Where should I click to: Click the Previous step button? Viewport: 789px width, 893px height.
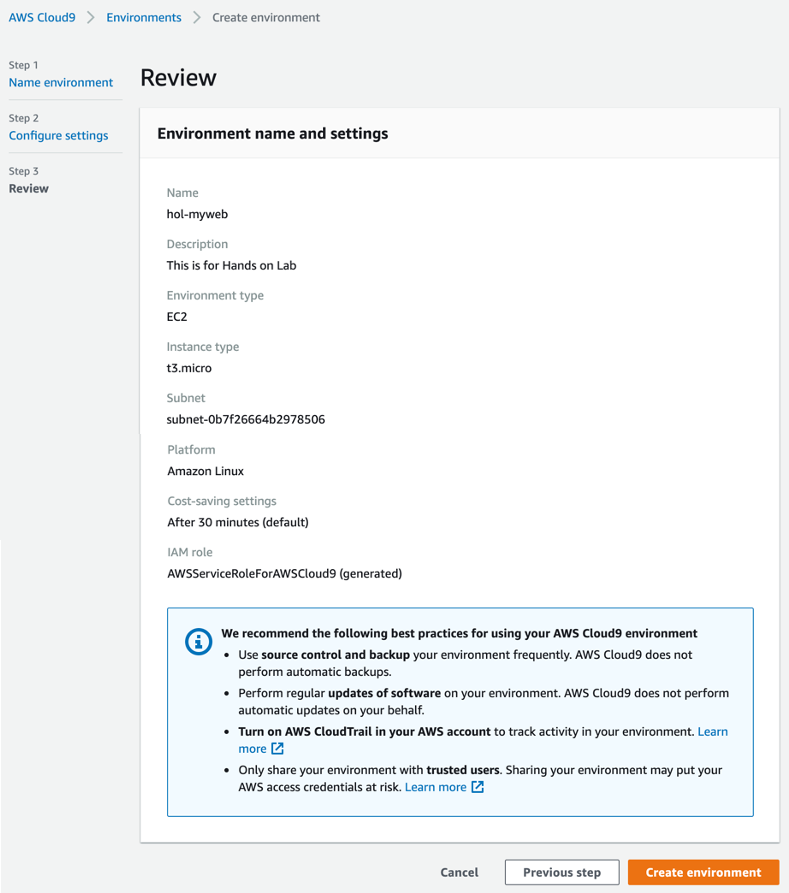click(x=562, y=872)
